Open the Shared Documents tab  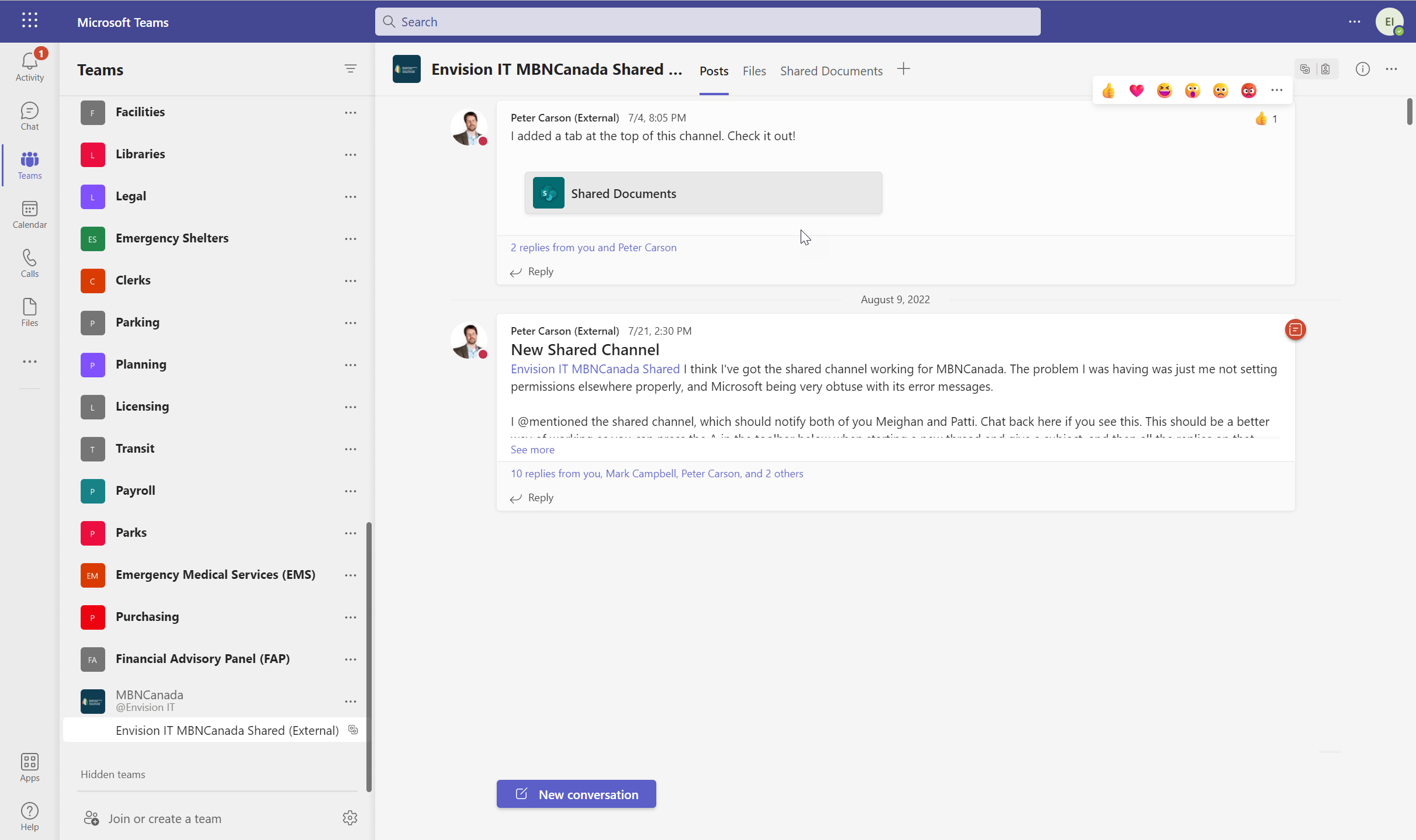(x=831, y=71)
